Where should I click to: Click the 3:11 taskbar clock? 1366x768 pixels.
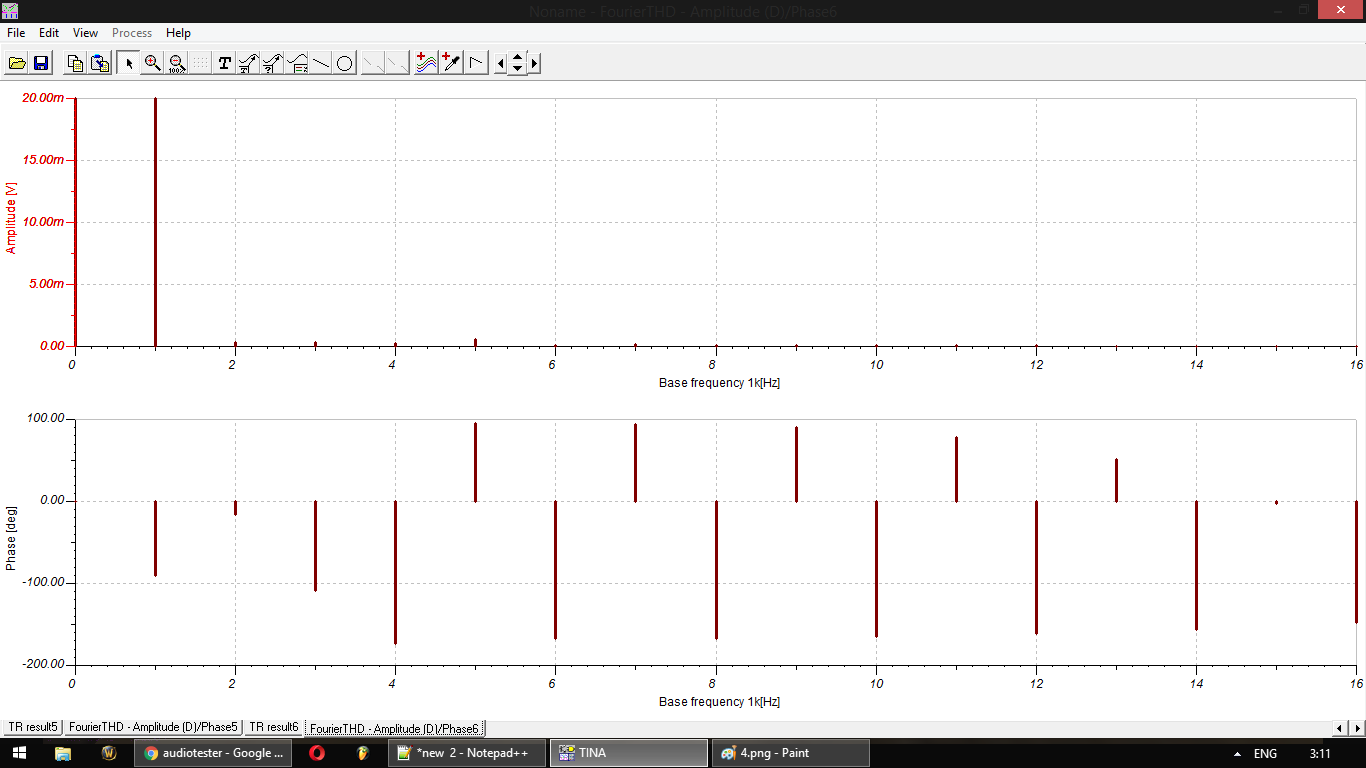(1320, 753)
